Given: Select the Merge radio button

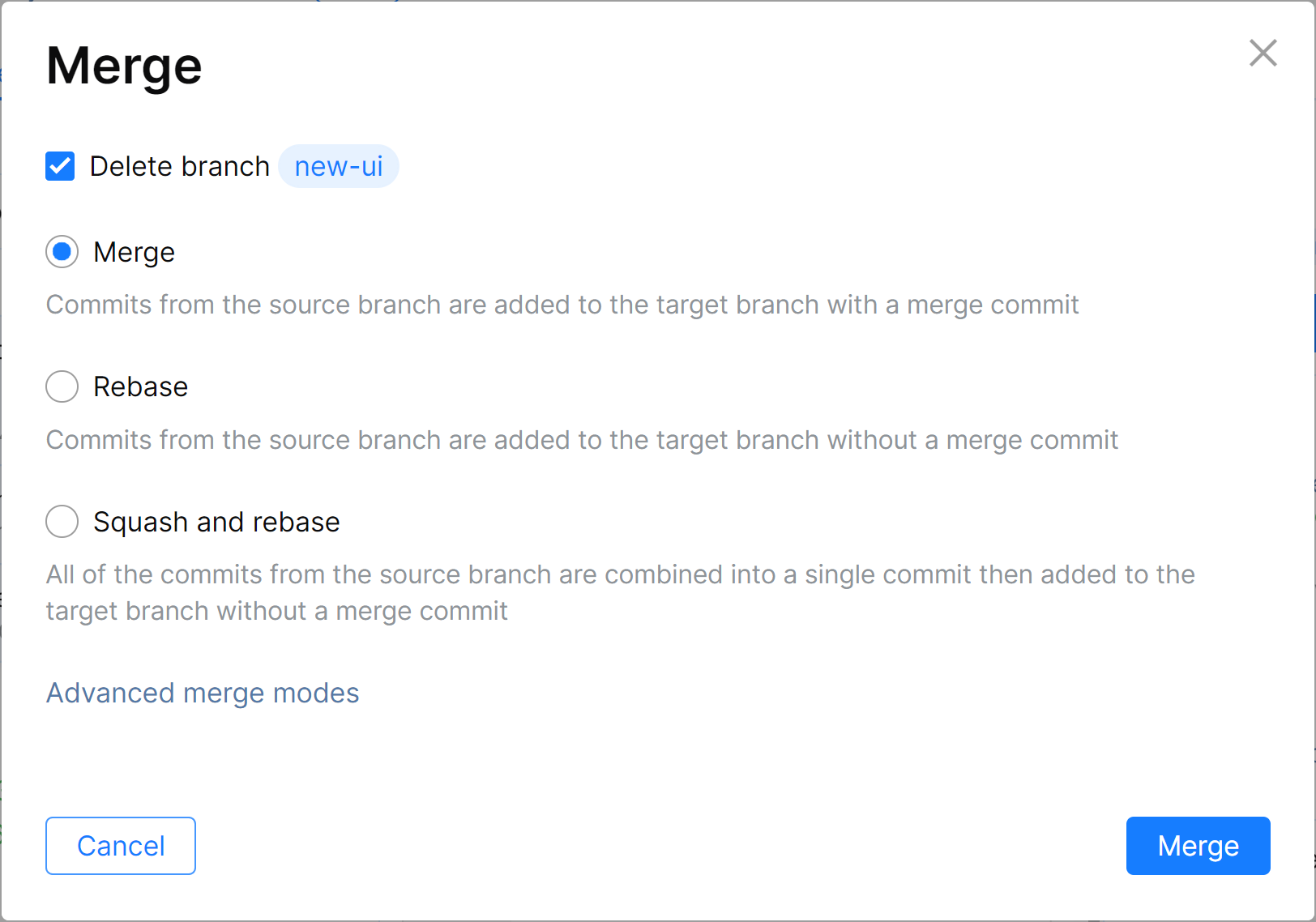Looking at the screenshot, I should click(62, 252).
